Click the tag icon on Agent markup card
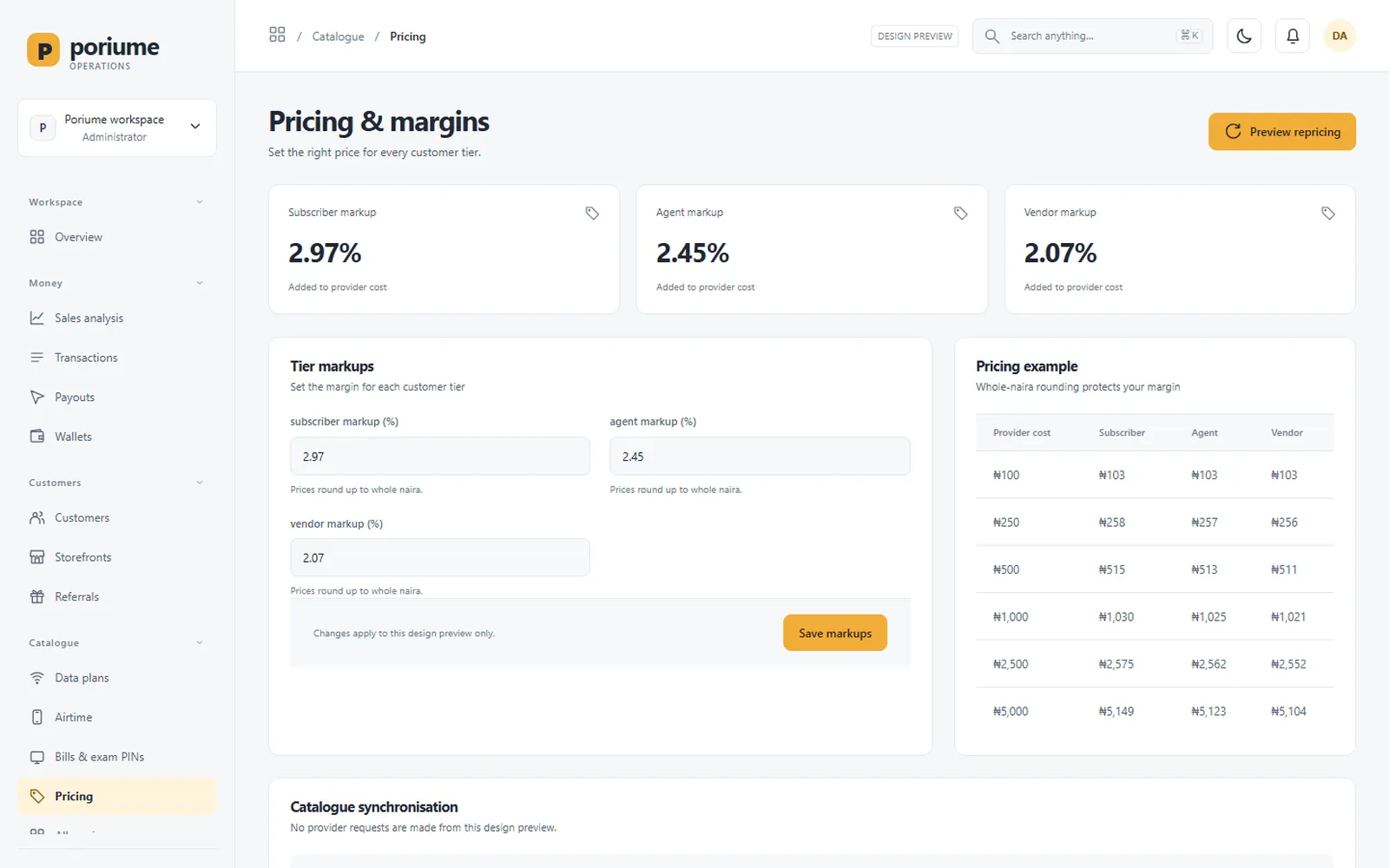 pos(960,213)
